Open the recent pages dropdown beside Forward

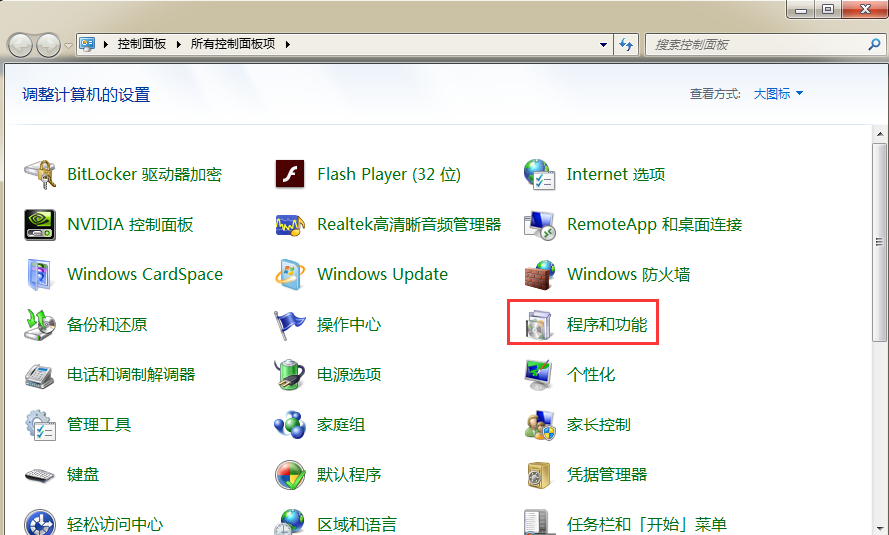coord(69,45)
